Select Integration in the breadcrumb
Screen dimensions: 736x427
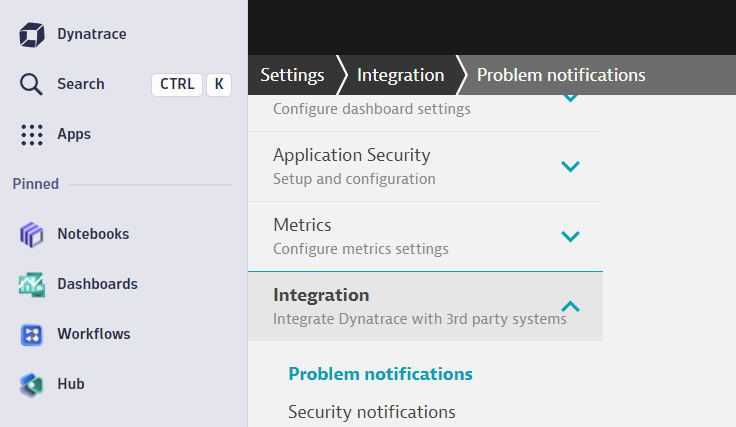400,75
